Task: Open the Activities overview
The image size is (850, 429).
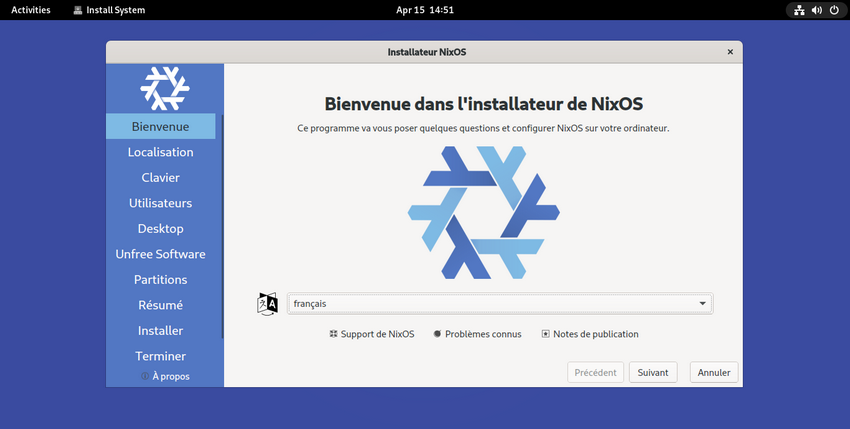Action: tap(31, 10)
